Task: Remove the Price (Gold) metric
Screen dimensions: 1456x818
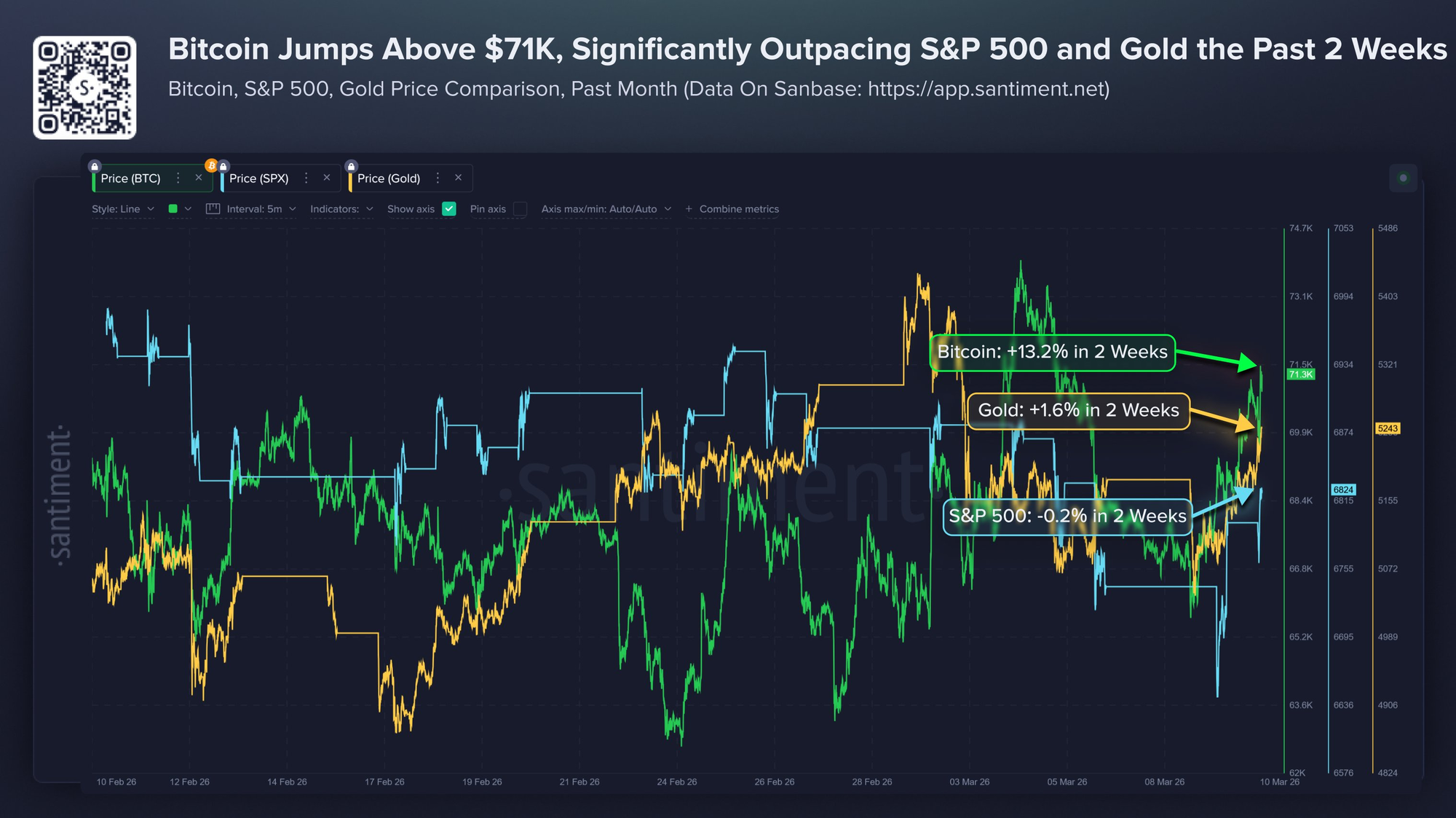Action: pos(458,178)
